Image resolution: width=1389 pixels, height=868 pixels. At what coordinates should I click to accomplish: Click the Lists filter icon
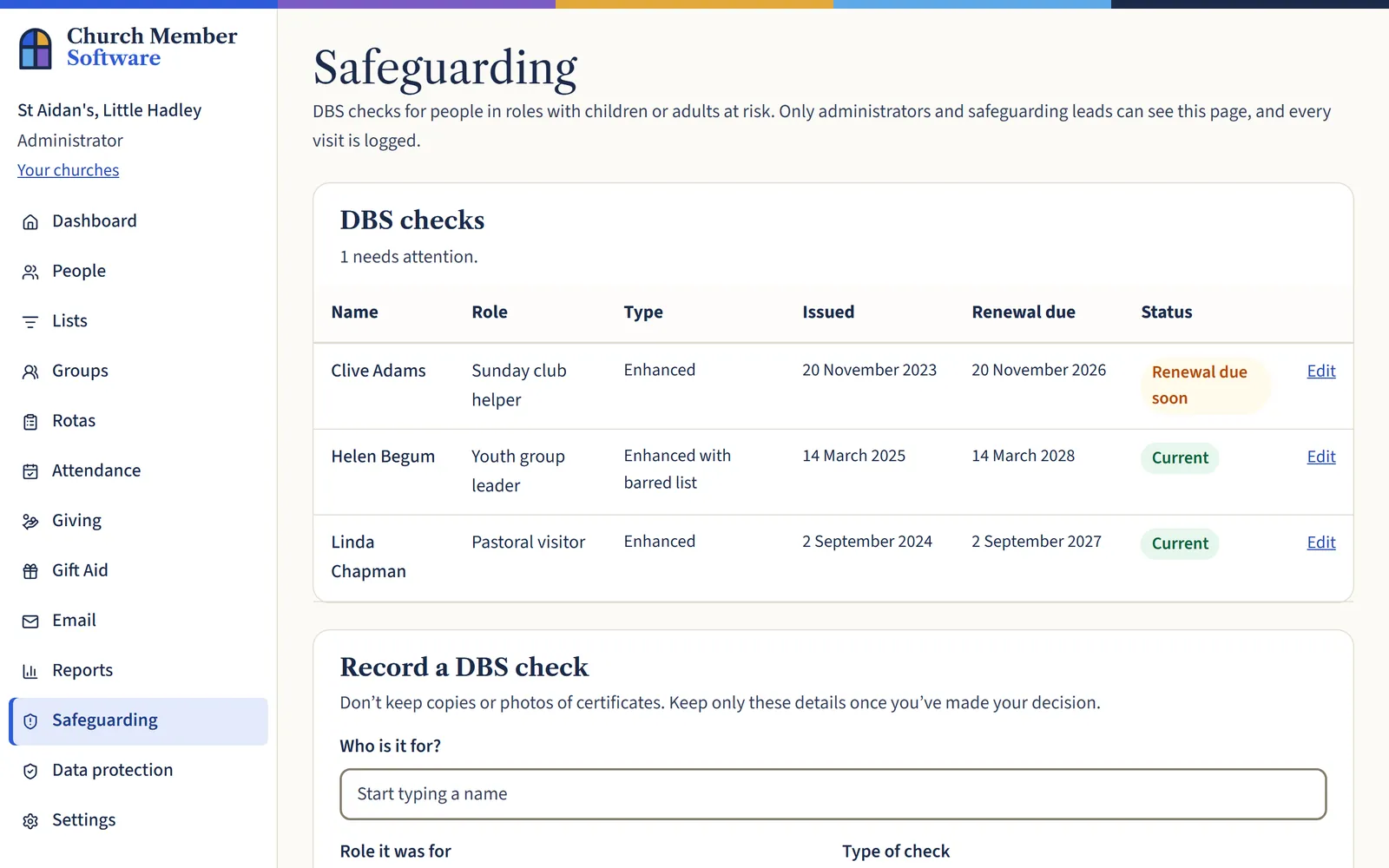pos(30,322)
